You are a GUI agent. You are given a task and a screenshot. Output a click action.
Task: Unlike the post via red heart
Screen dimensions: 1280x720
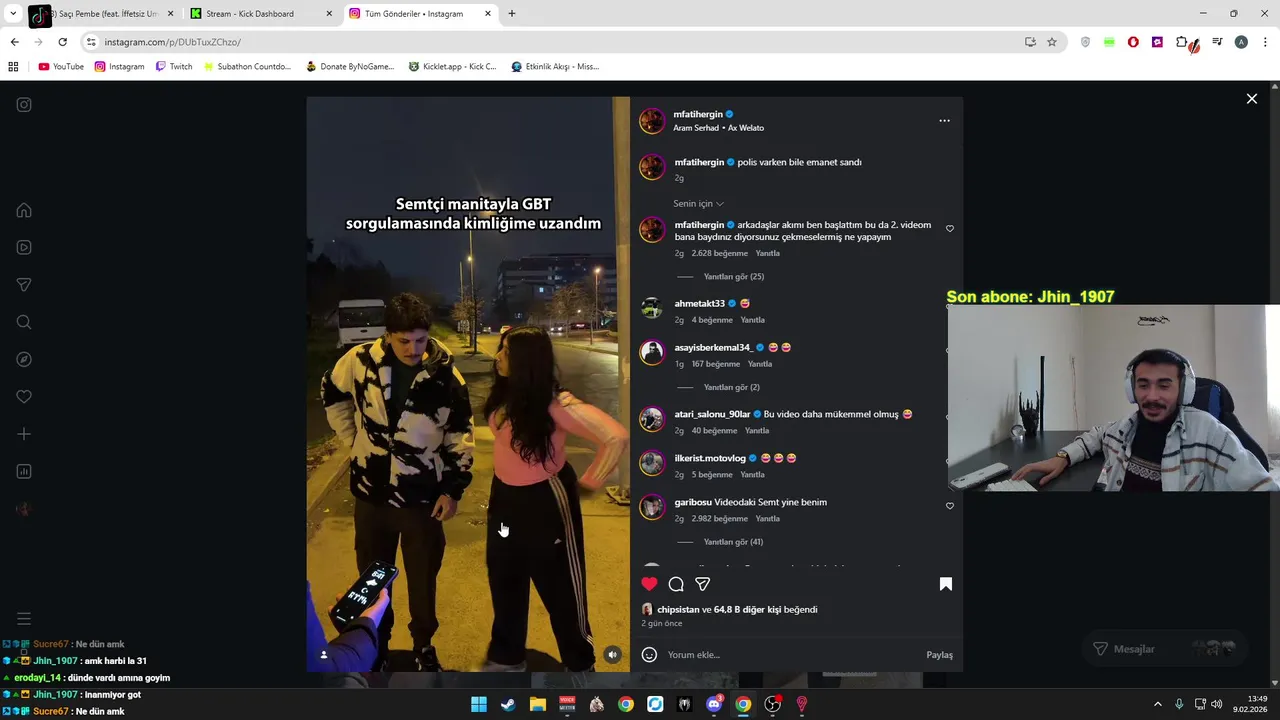[649, 584]
